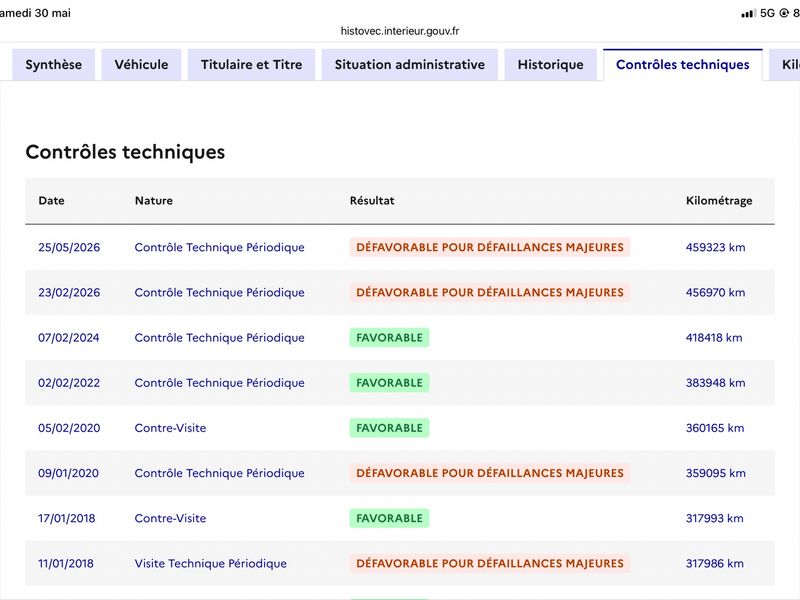Open the Contre-Visite entry dated 05/02/2020
The image size is (800, 600).
coord(170,428)
